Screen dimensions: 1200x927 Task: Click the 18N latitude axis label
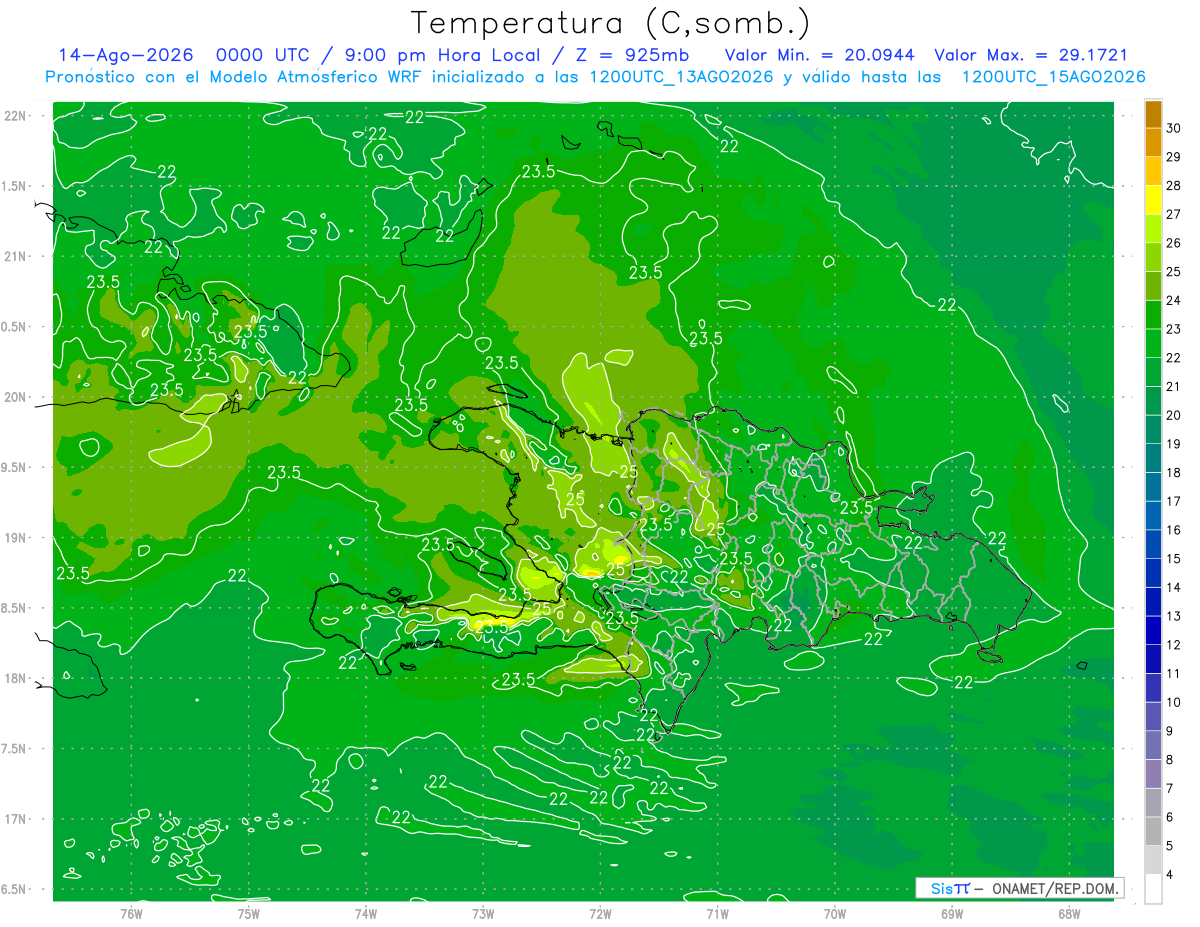[x=16, y=678]
